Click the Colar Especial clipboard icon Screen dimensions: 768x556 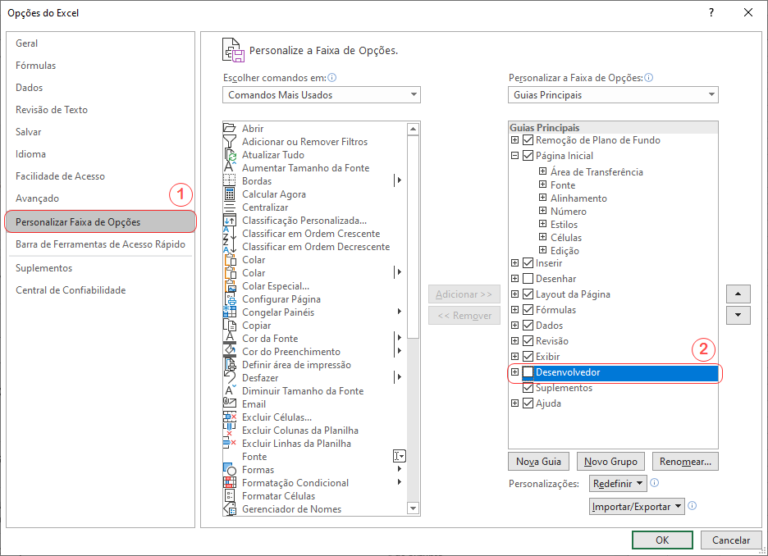point(229,286)
